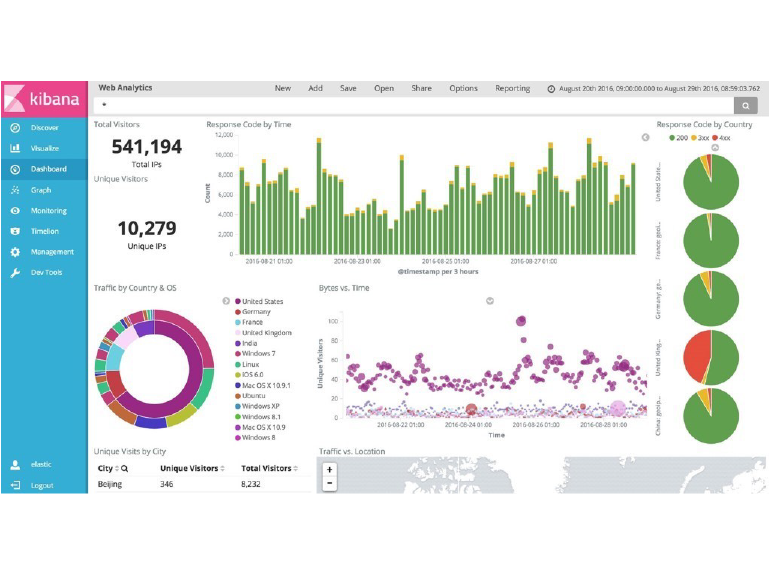Viewport: 770px width, 580px height.
Task: Click Save in the top menu
Action: [348, 88]
